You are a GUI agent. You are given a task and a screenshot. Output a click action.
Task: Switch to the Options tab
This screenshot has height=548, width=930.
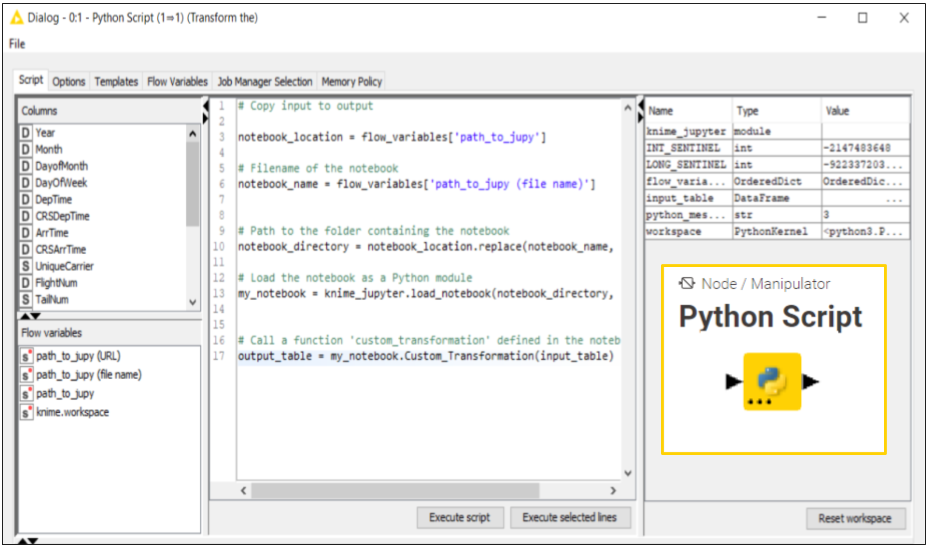(x=69, y=81)
